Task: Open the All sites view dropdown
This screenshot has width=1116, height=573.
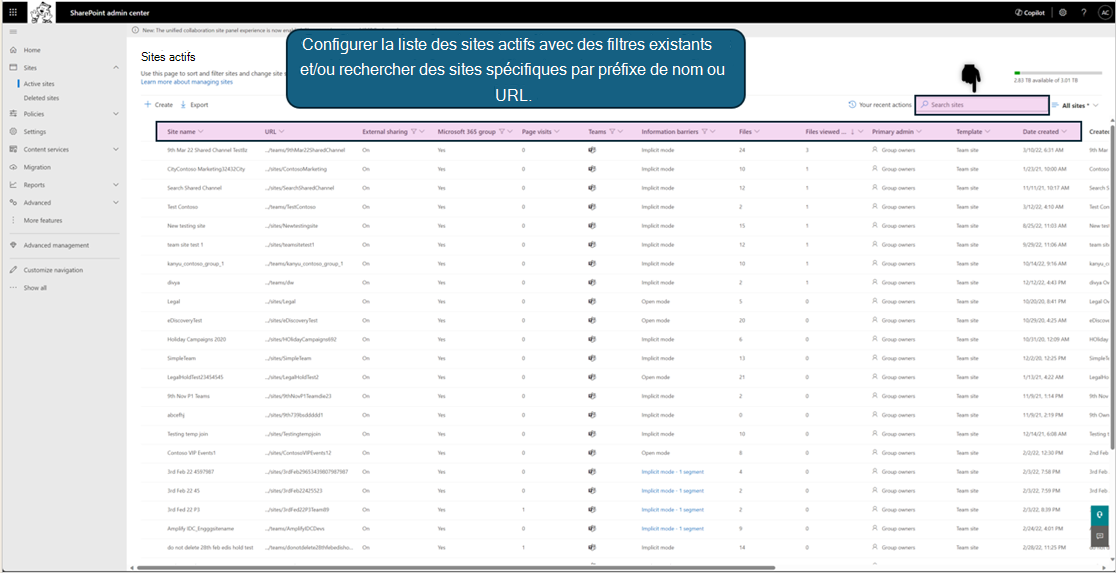Action: click(x=1075, y=105)
